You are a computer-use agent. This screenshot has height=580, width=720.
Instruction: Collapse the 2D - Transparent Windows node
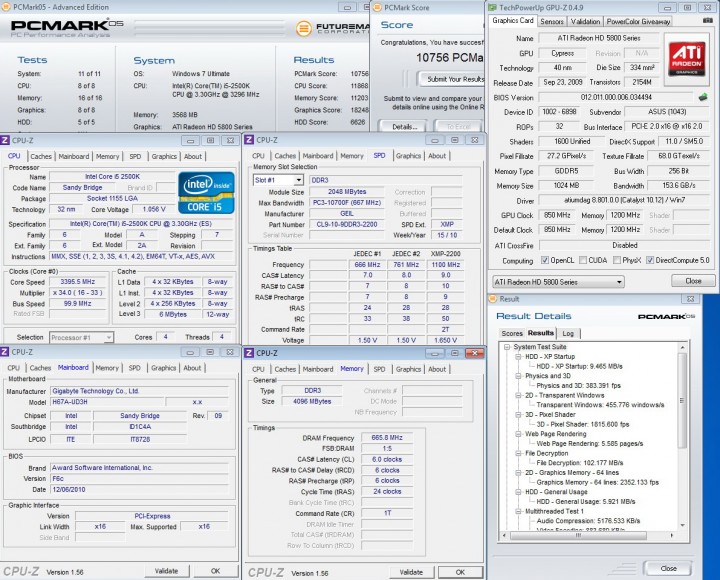coord(518,395)
